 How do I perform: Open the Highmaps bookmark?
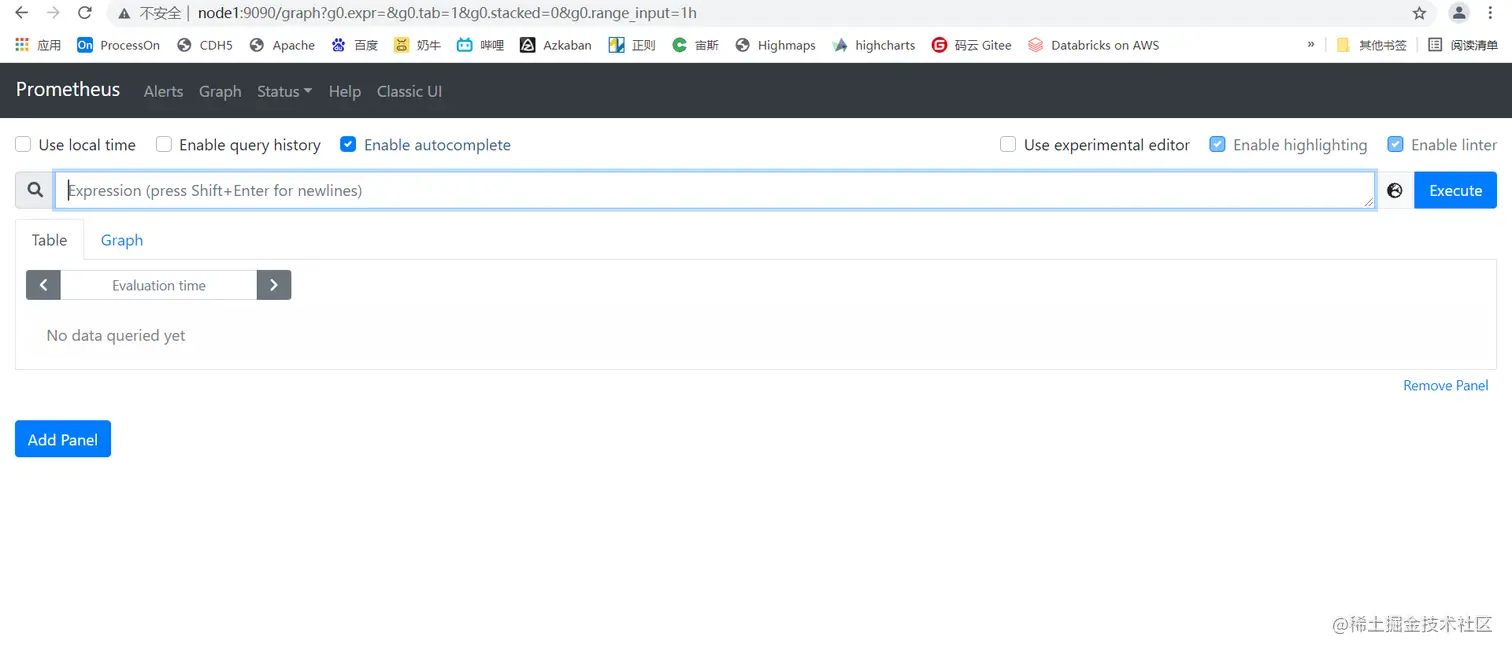(775, 45)
